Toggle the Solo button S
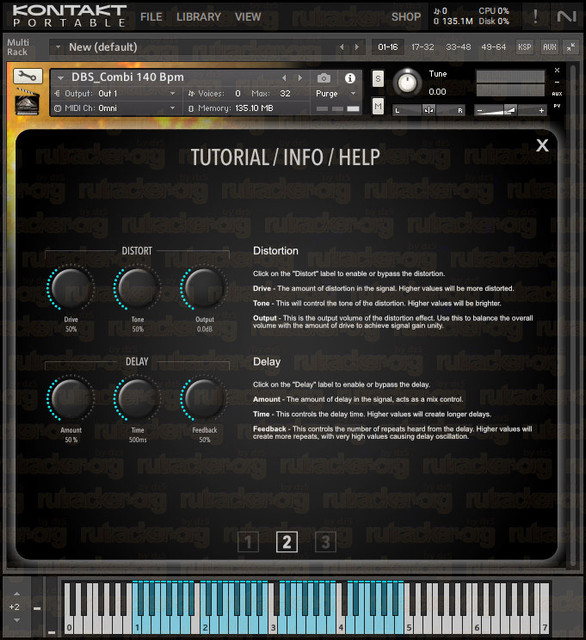Screen dimensions: 586x640 coord(378,79)
